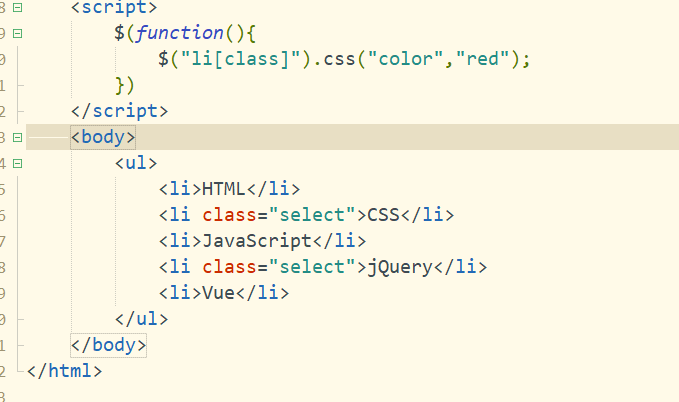
Task: Click the closing </script> tag
Action: pyautogui.click(x=120, y=111)
